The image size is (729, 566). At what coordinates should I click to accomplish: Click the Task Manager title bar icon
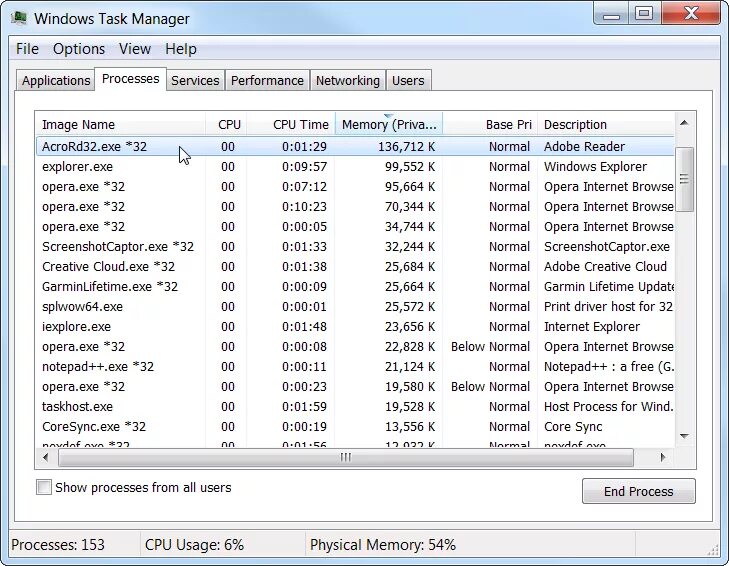coord(19,18)
